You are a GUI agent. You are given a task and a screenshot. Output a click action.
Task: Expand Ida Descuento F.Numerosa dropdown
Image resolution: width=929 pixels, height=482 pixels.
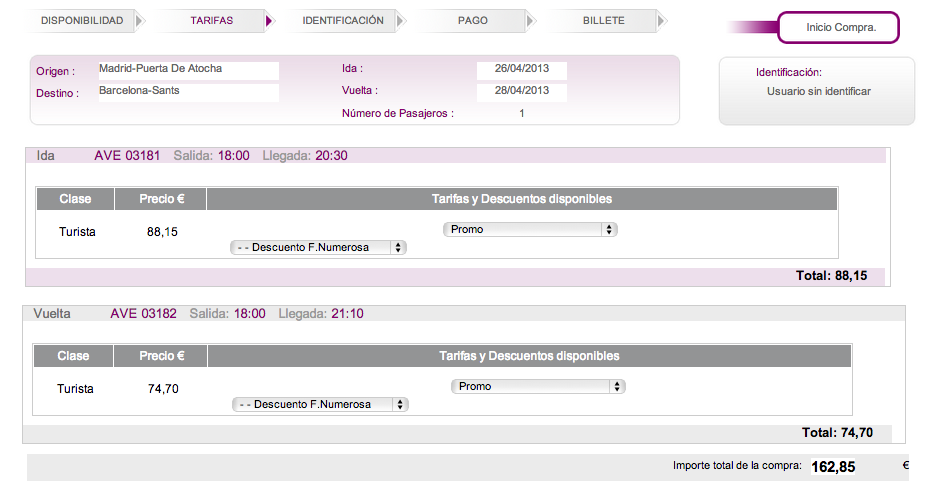click(318, 247)
